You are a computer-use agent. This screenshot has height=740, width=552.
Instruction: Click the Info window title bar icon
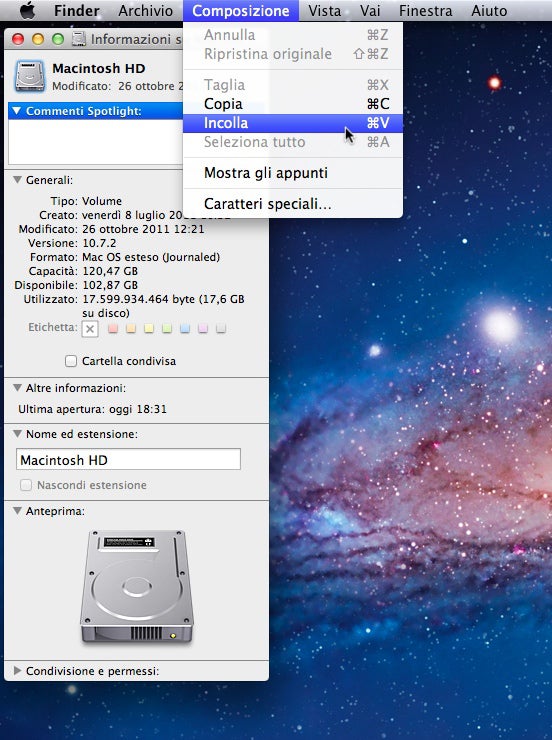(x=79, y=39)
